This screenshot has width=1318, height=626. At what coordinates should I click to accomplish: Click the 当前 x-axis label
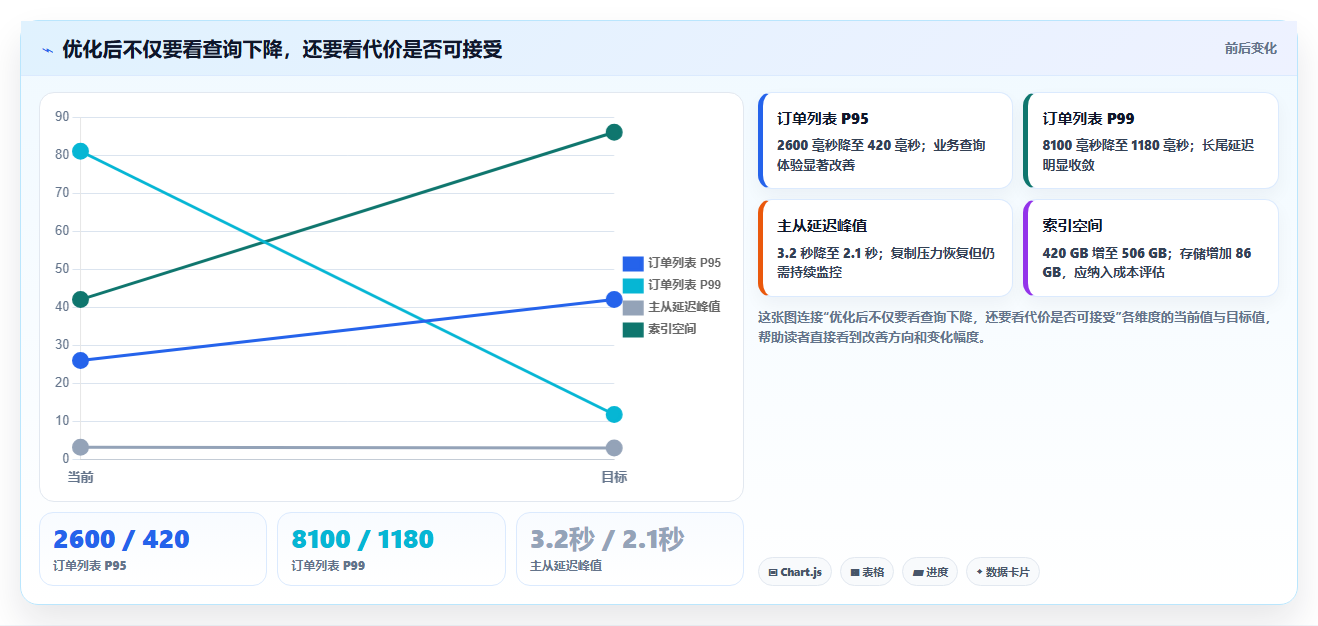coord(81,477)
